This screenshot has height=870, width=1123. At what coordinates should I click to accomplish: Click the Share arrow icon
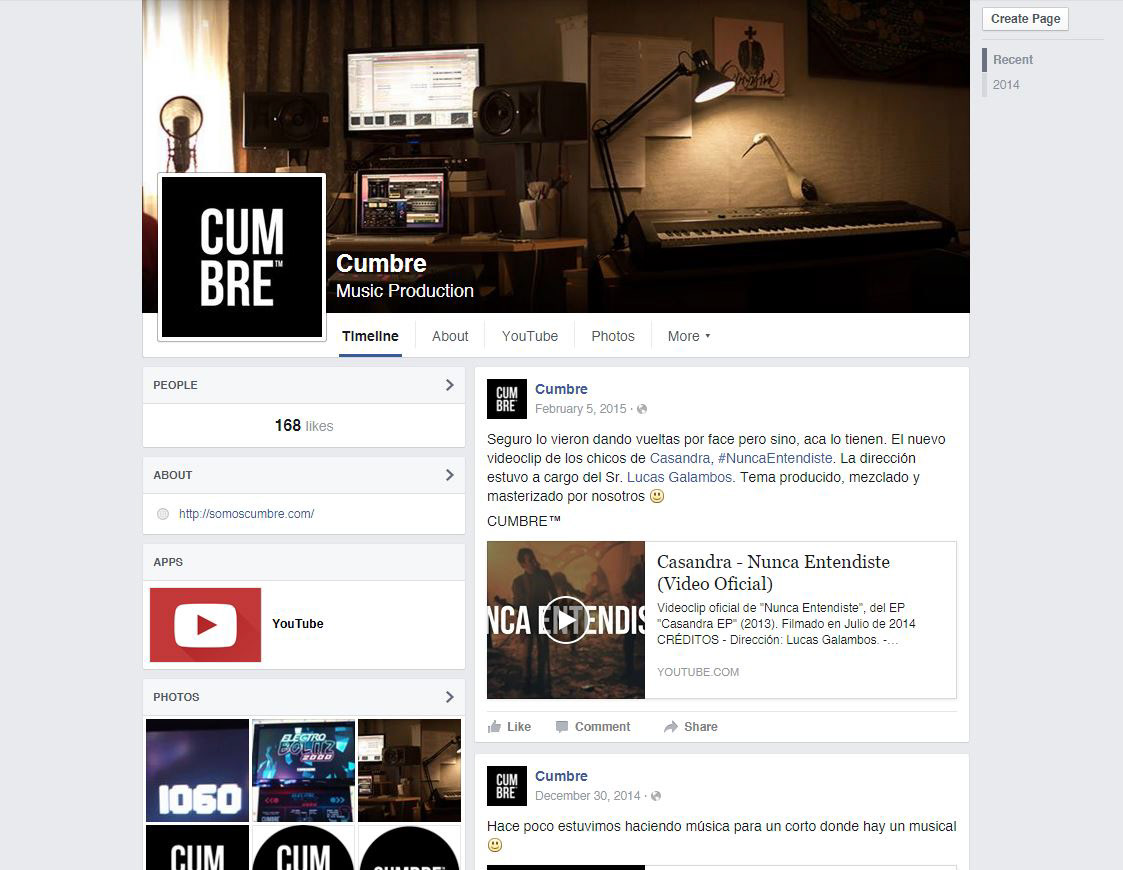(670, 727)
